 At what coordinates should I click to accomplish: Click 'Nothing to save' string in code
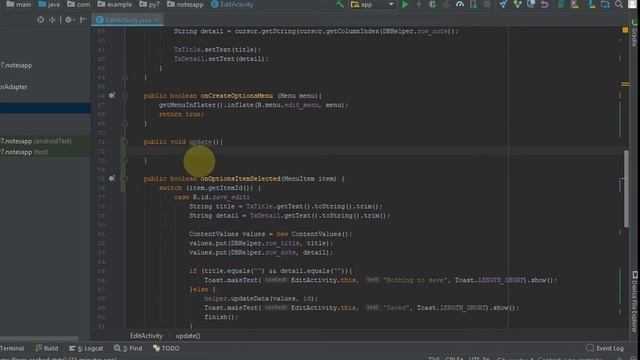click(415, 280)
